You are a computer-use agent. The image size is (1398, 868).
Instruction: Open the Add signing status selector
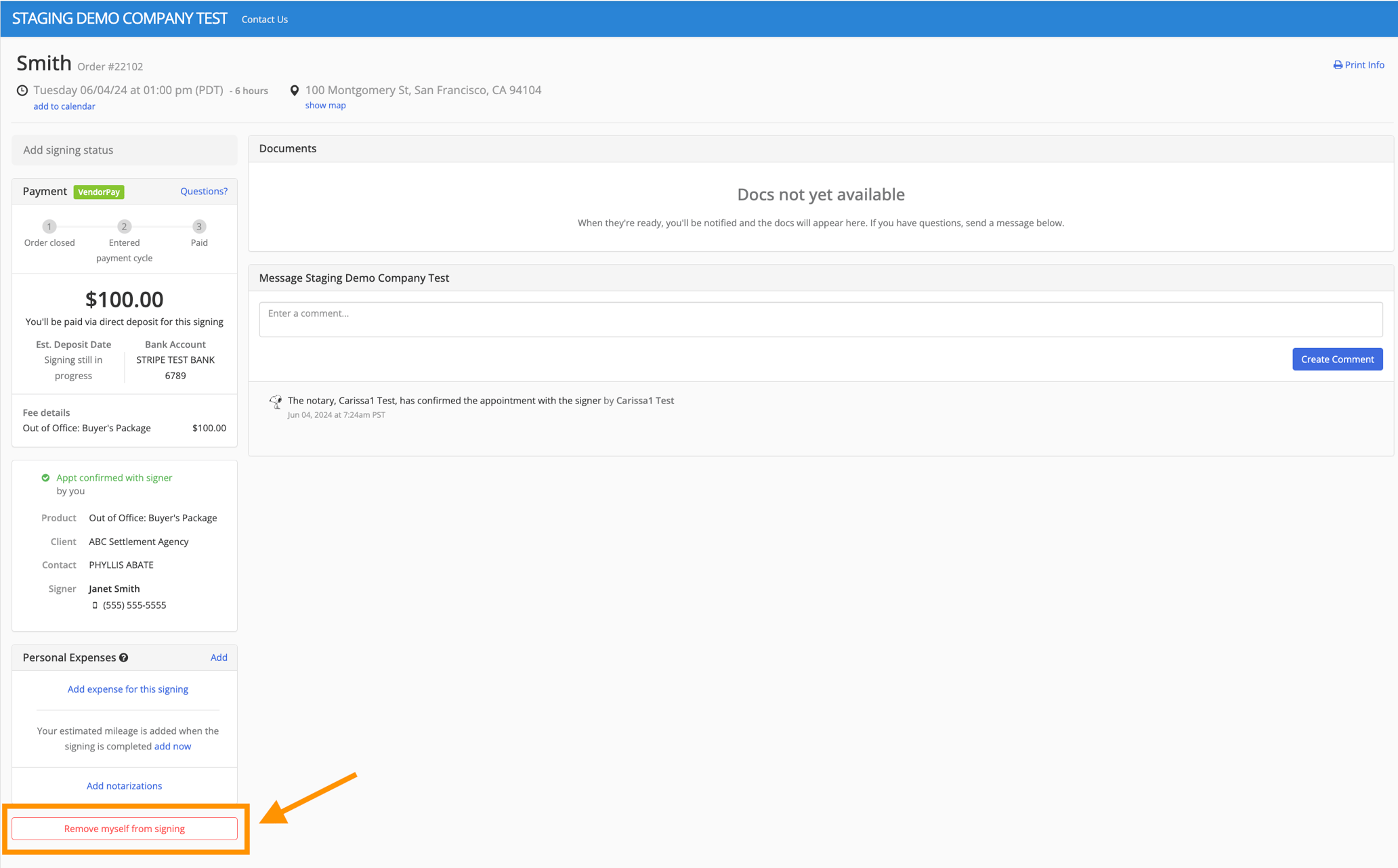point(125,150)
